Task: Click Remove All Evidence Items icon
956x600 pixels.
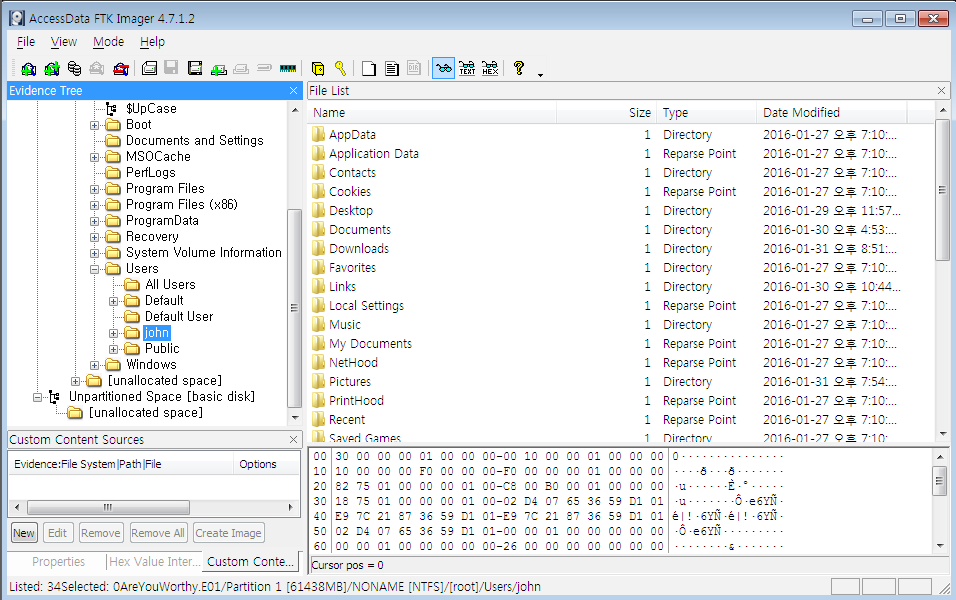Action: pyautogui.click(x=121, y=68)
